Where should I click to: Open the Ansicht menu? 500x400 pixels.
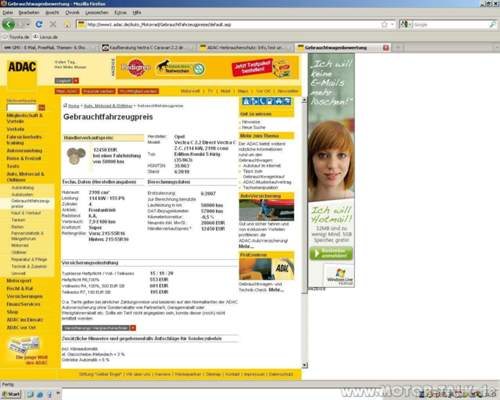click(x=52, y=12)
